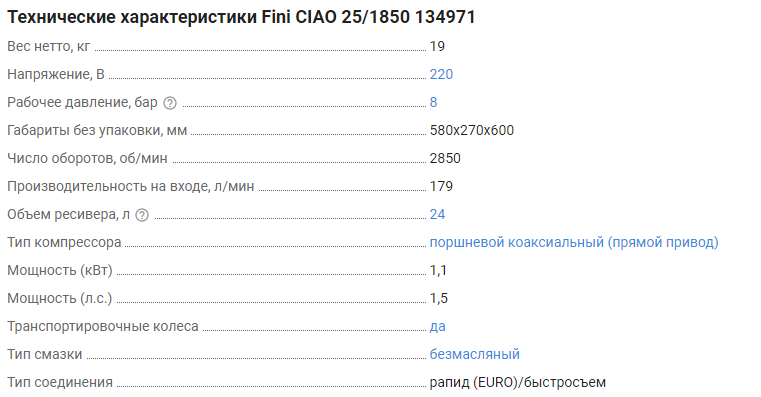Open the 8 bar pressure link

433,102
